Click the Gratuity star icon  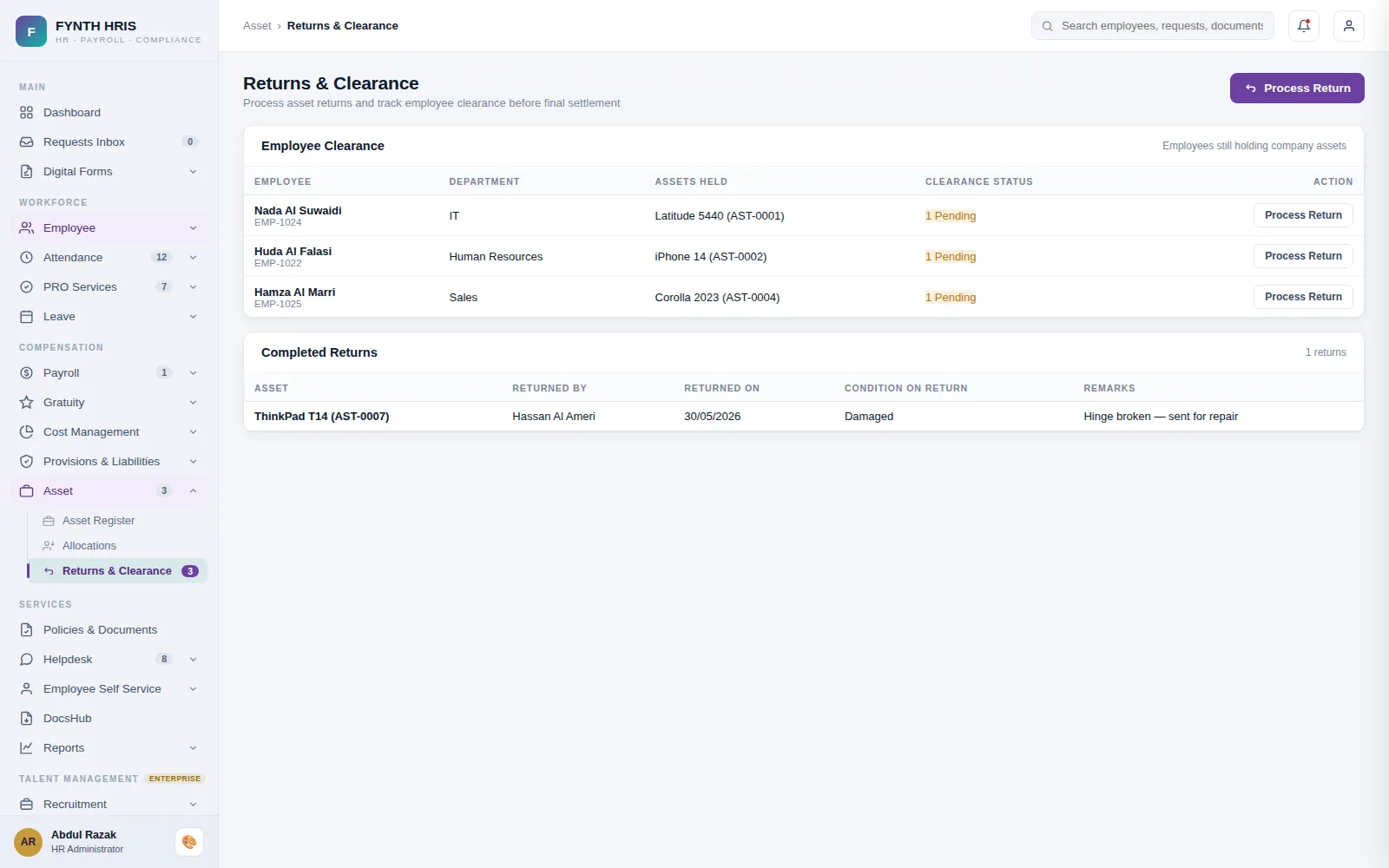tap(27, 403)
